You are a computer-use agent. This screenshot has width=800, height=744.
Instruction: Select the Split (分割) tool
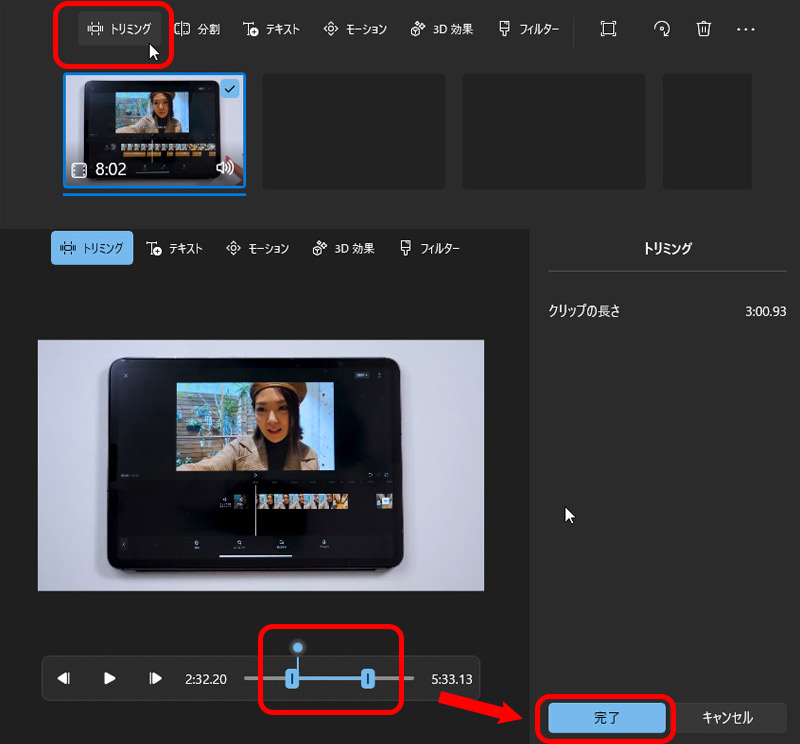coord(198,29)
